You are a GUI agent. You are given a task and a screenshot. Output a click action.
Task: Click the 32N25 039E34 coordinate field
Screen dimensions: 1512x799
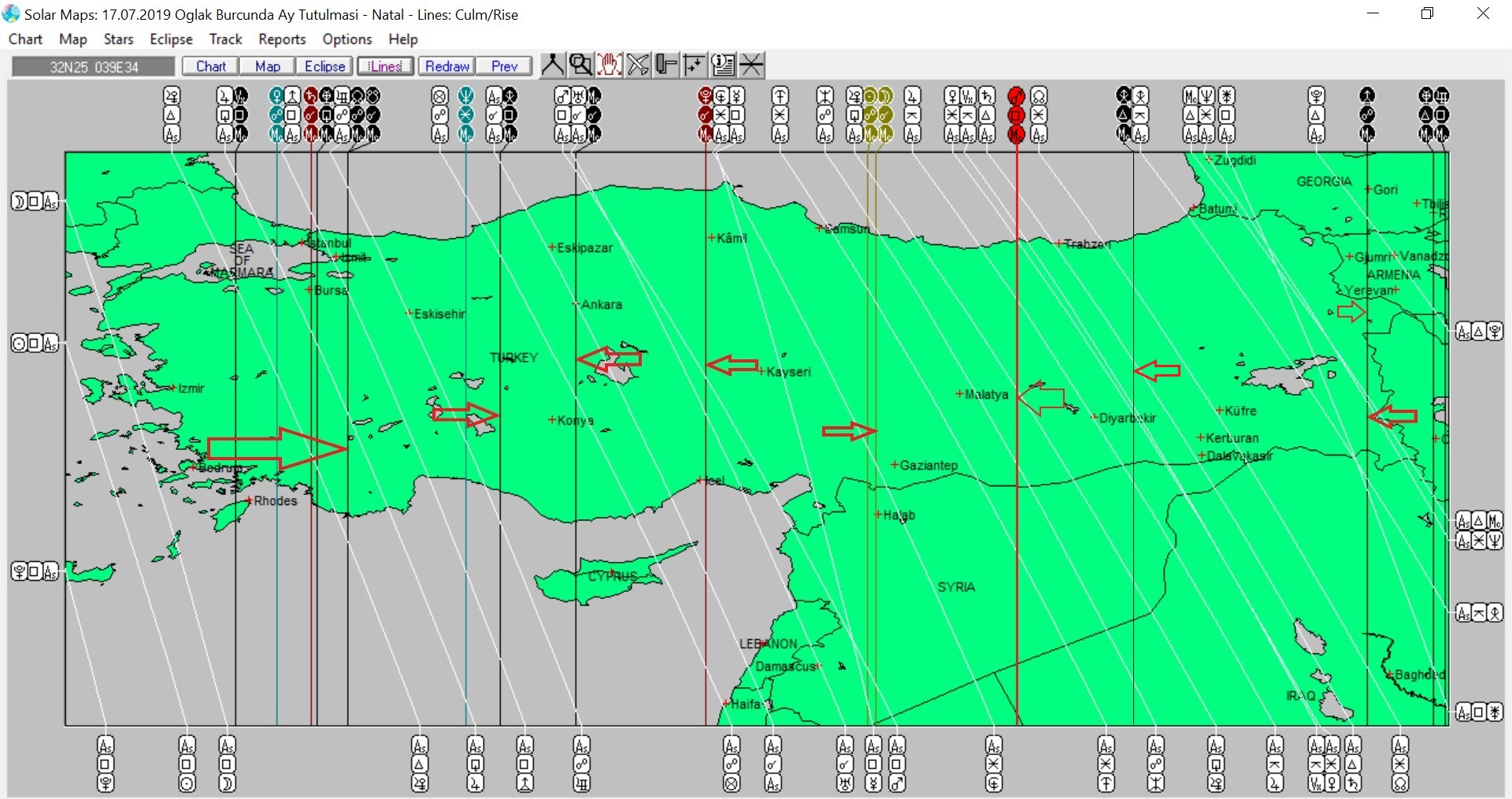pyautogui.click(x=94, y=67)
